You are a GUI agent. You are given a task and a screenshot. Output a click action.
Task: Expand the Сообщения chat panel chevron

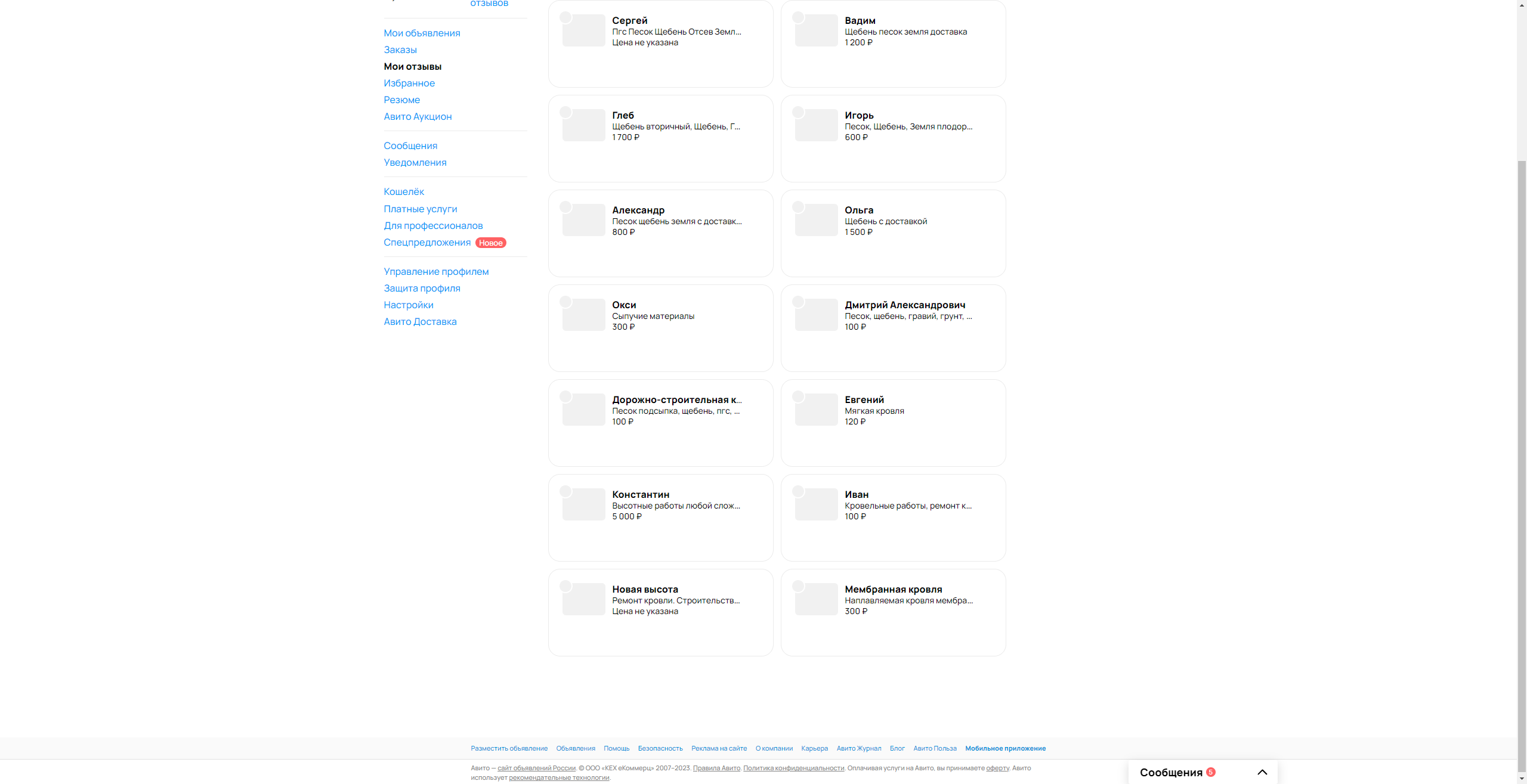pos(1262,772)
